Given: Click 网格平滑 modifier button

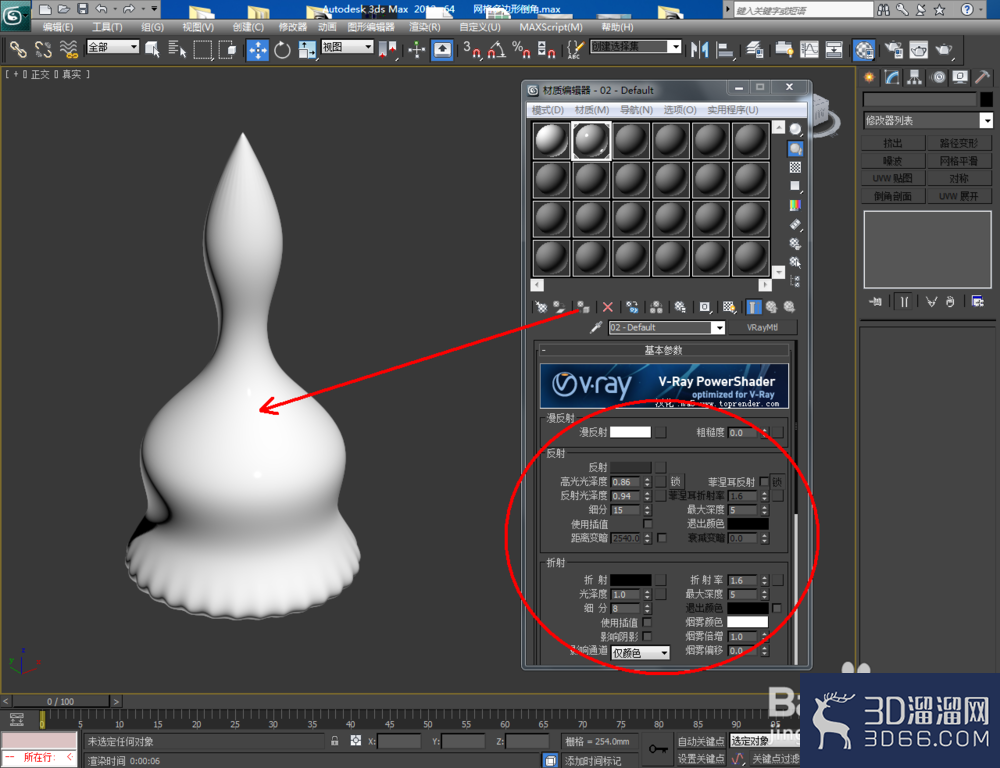Looking at the screenshot, I should coord(959,161).
